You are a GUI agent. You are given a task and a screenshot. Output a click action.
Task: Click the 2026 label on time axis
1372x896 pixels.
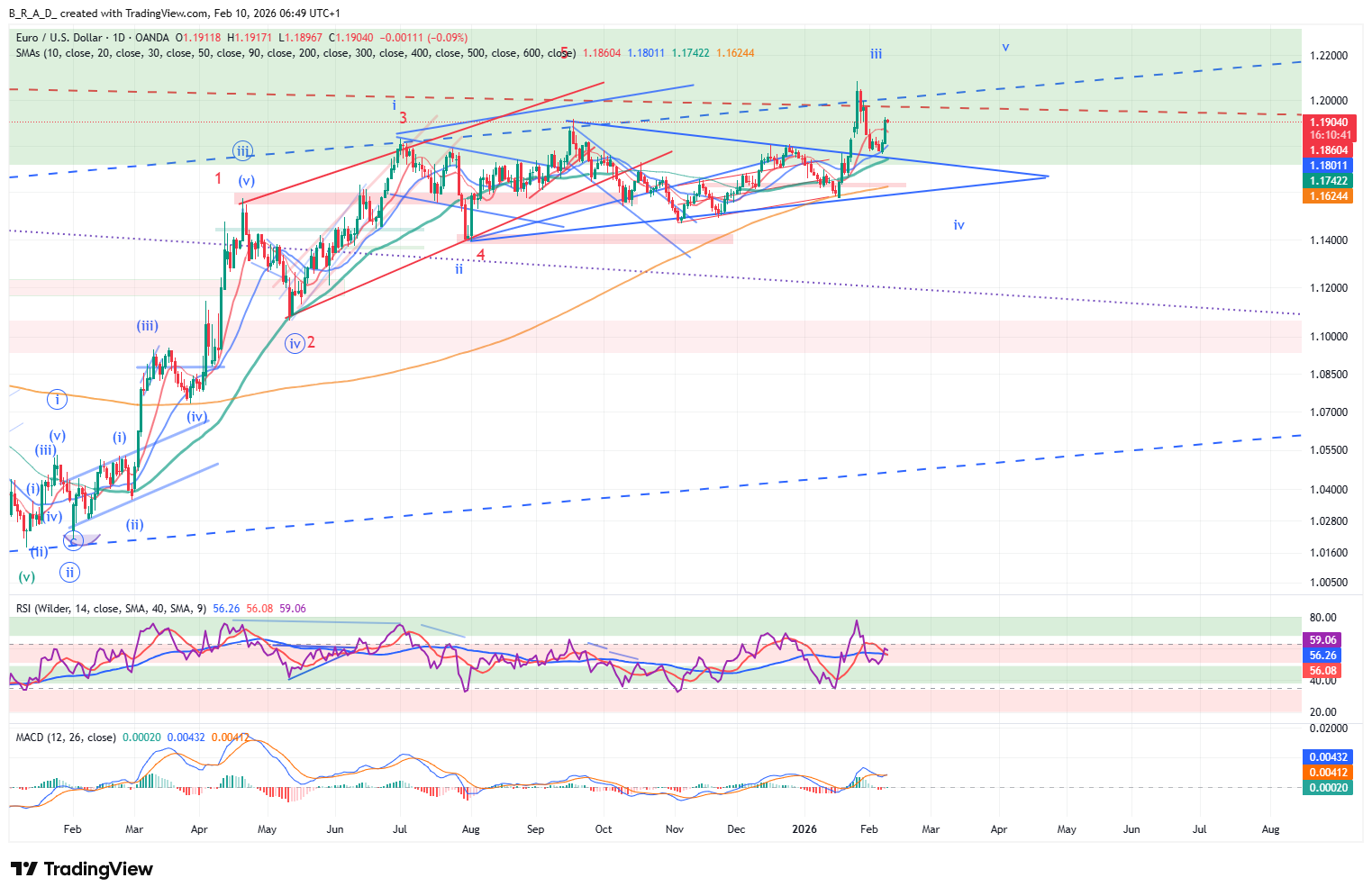point(804,829)
